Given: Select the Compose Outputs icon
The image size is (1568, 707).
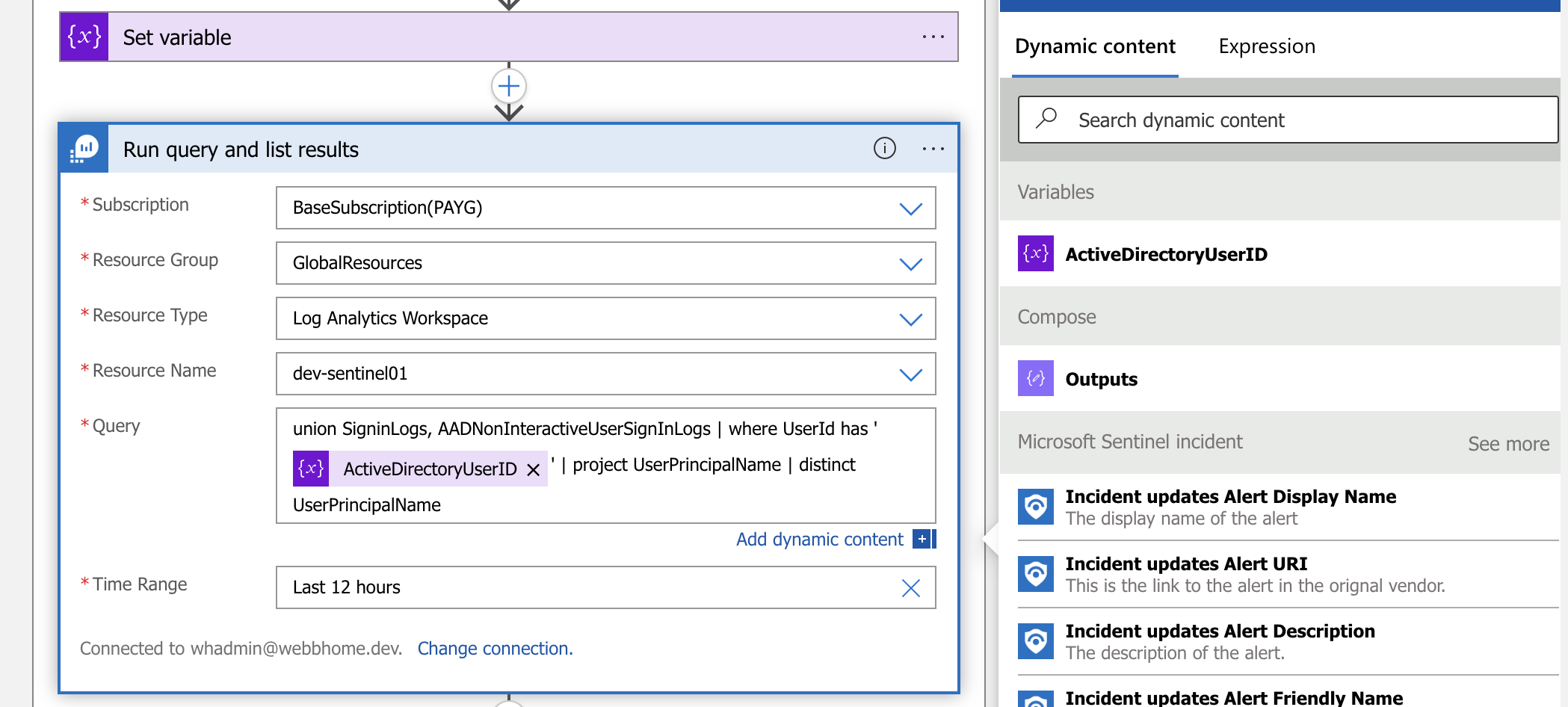Looking at the screenshot, I should 1036,378.
